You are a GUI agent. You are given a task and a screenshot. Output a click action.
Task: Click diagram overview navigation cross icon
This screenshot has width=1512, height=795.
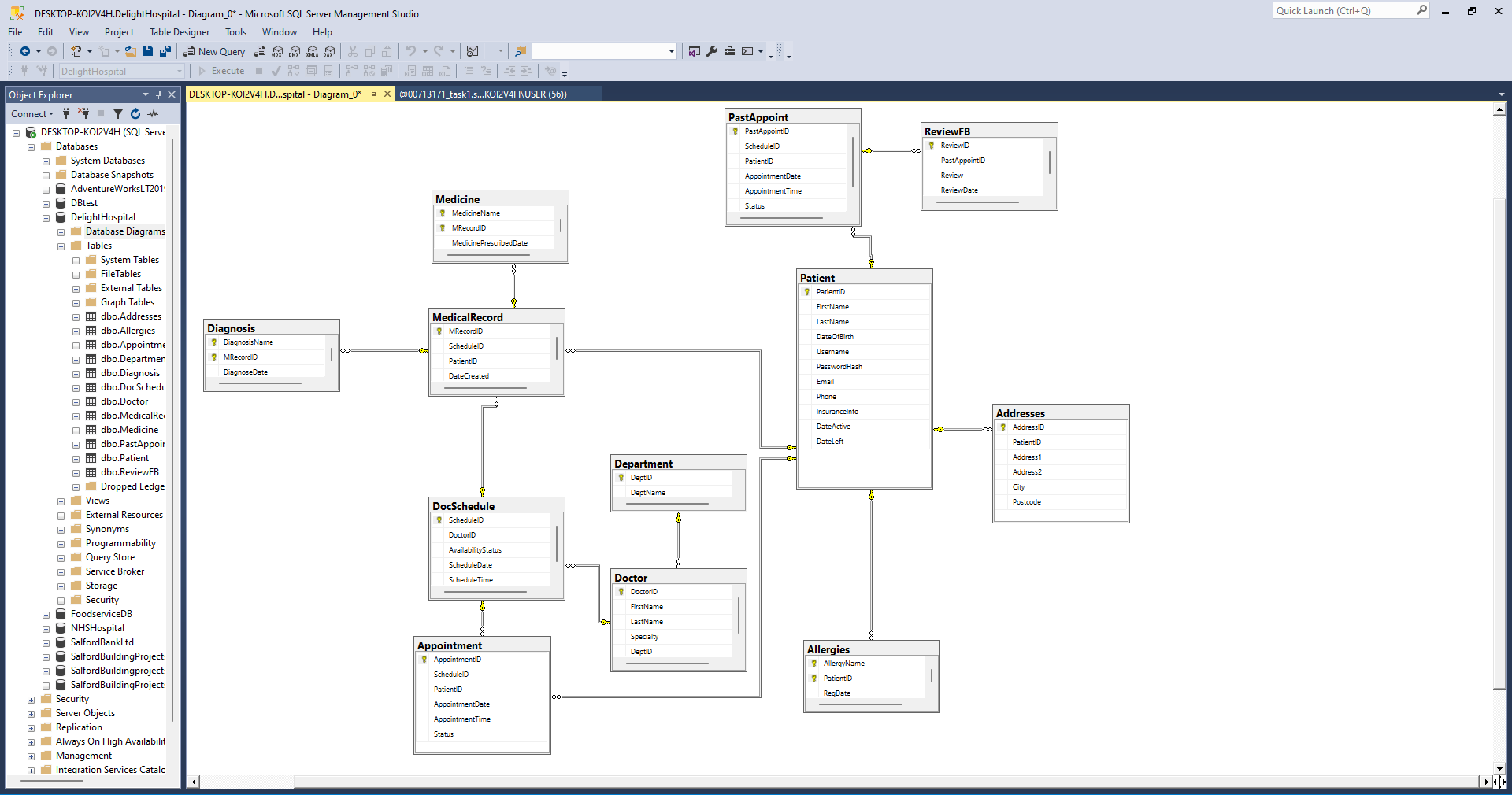point(1499,782)
